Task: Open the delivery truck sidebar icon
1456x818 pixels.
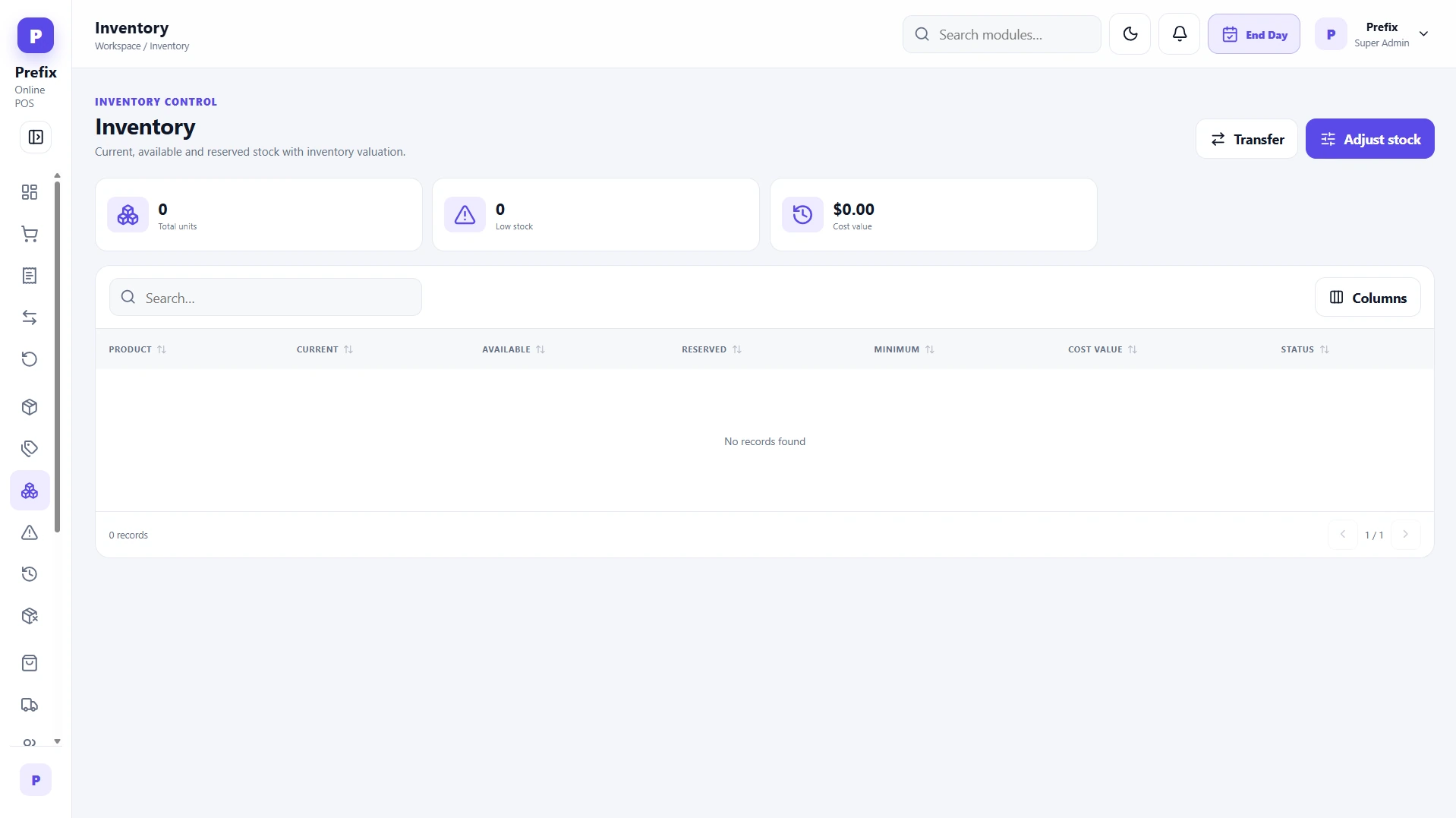Action: click(30, 706)
